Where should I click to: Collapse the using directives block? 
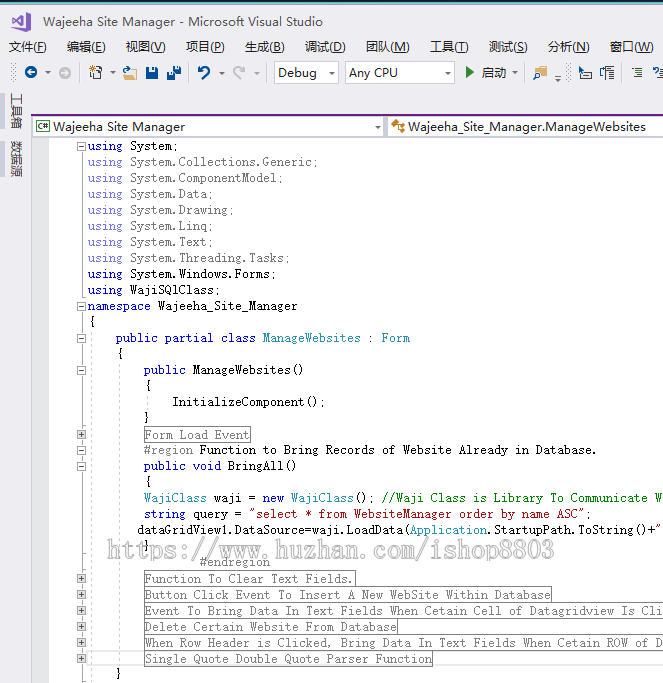(81, 147)
